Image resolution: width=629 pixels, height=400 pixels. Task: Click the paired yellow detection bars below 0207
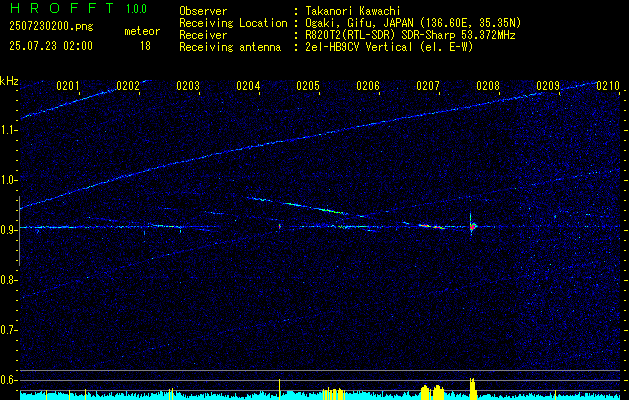click(432, 392)
